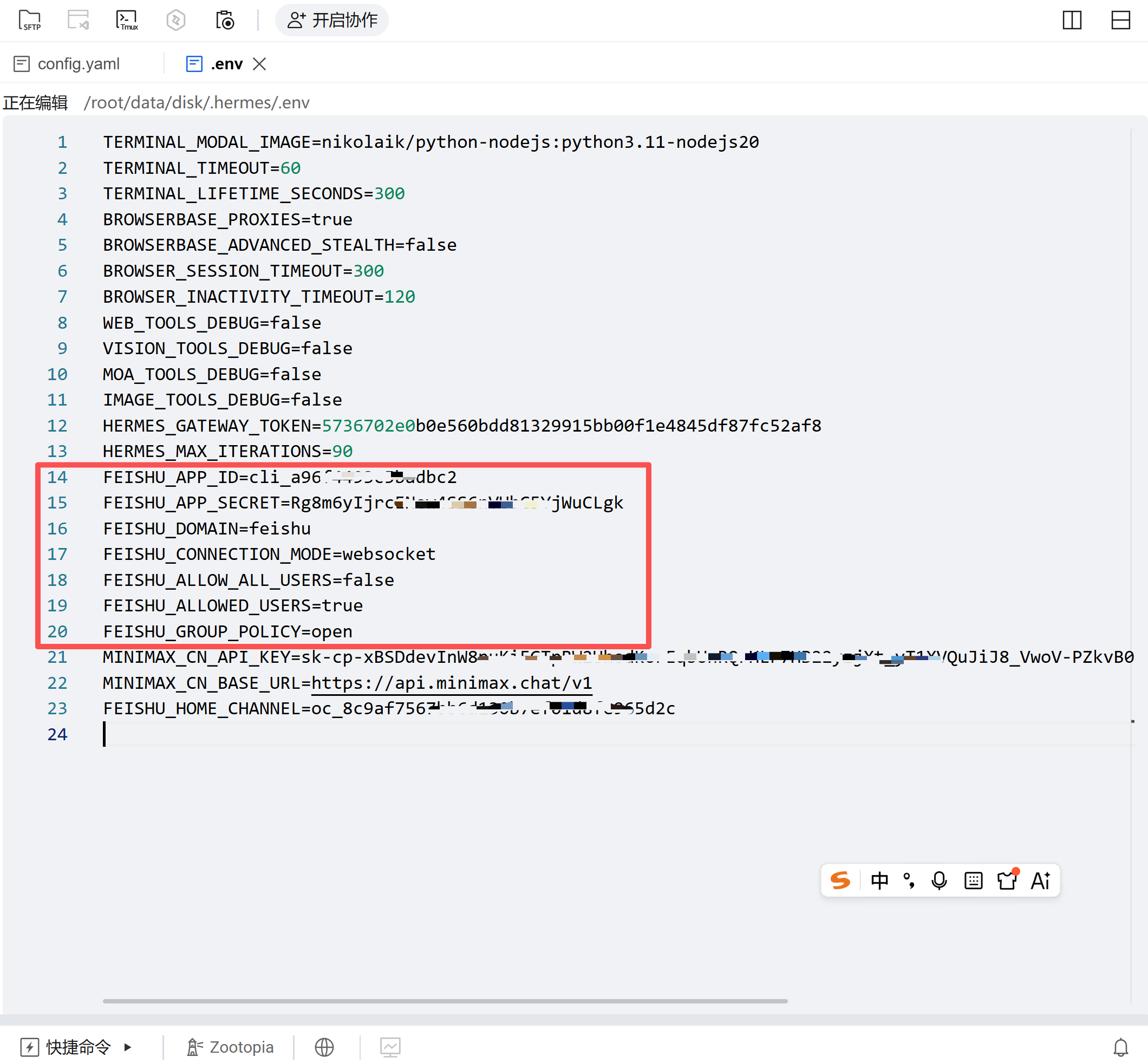Click the 开启协作 collaboration button
Viewport: 1148px width, 1063px height.
click(332, 20)
